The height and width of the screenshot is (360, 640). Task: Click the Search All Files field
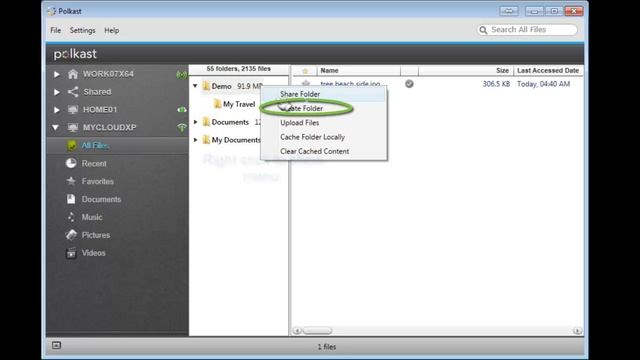(x=527, y=30)
